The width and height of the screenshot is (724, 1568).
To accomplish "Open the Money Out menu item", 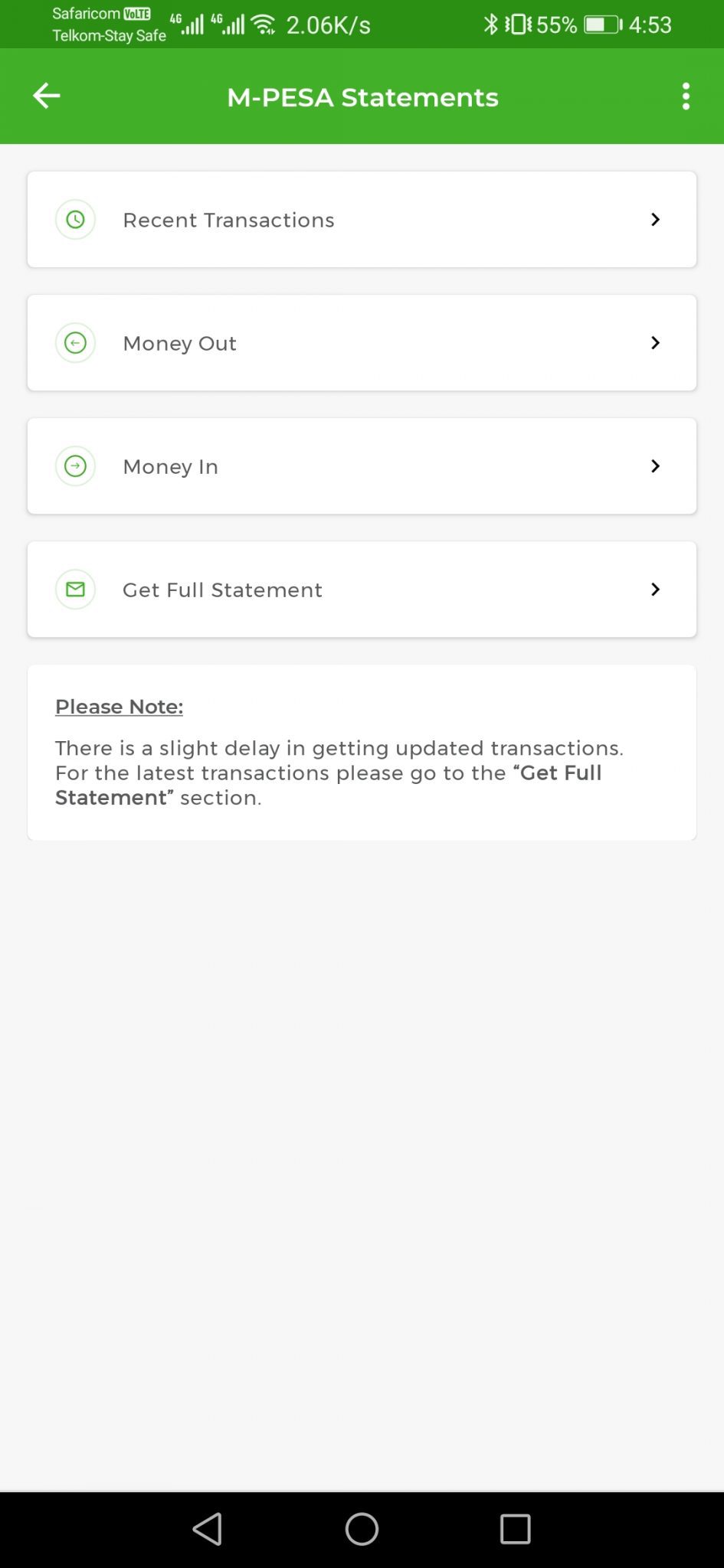I will tap(362, 343).
